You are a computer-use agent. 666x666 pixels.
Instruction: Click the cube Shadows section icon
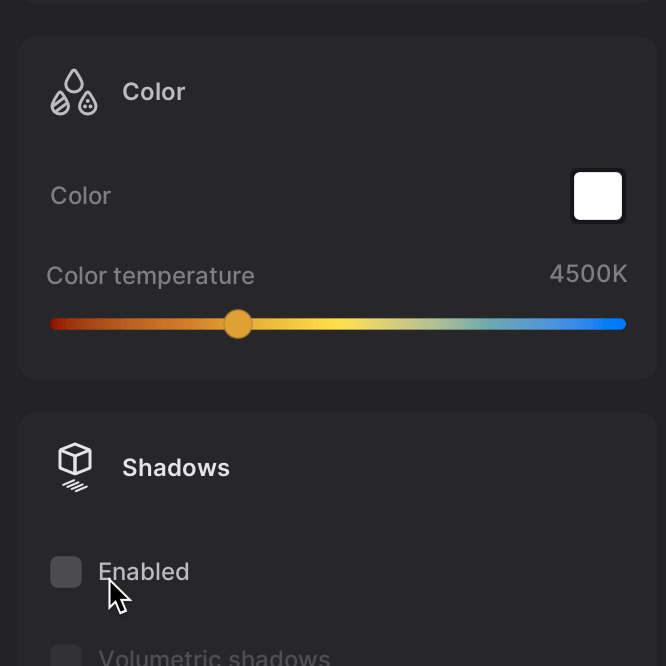75,467
